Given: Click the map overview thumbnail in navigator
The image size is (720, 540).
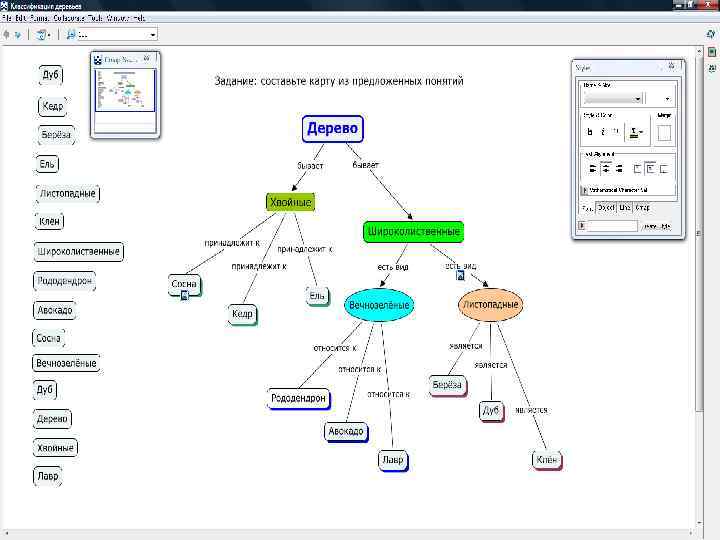Looking at the screenshot, I should coord(125,90).
